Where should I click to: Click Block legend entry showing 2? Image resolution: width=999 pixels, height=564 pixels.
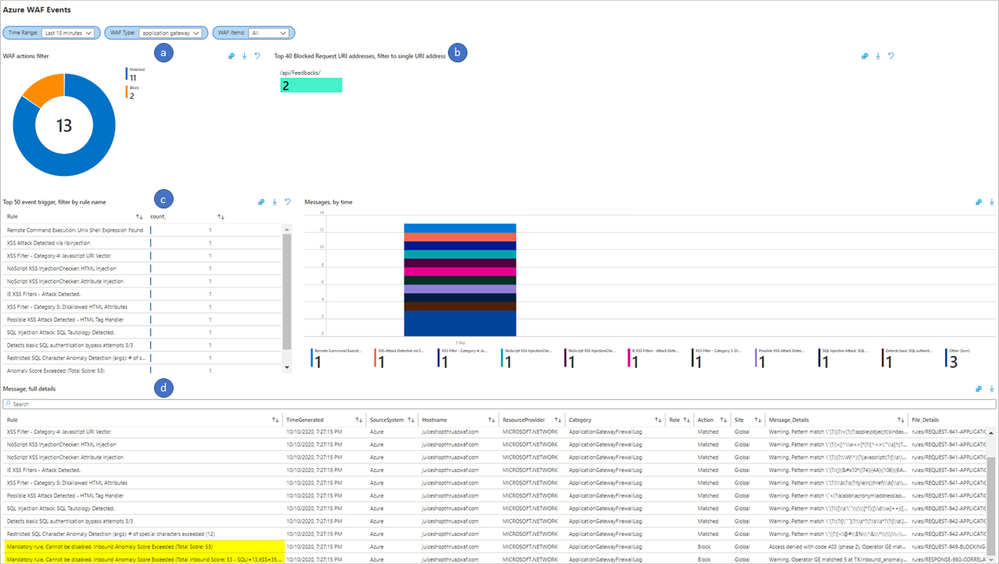click(x=132, y=92)
